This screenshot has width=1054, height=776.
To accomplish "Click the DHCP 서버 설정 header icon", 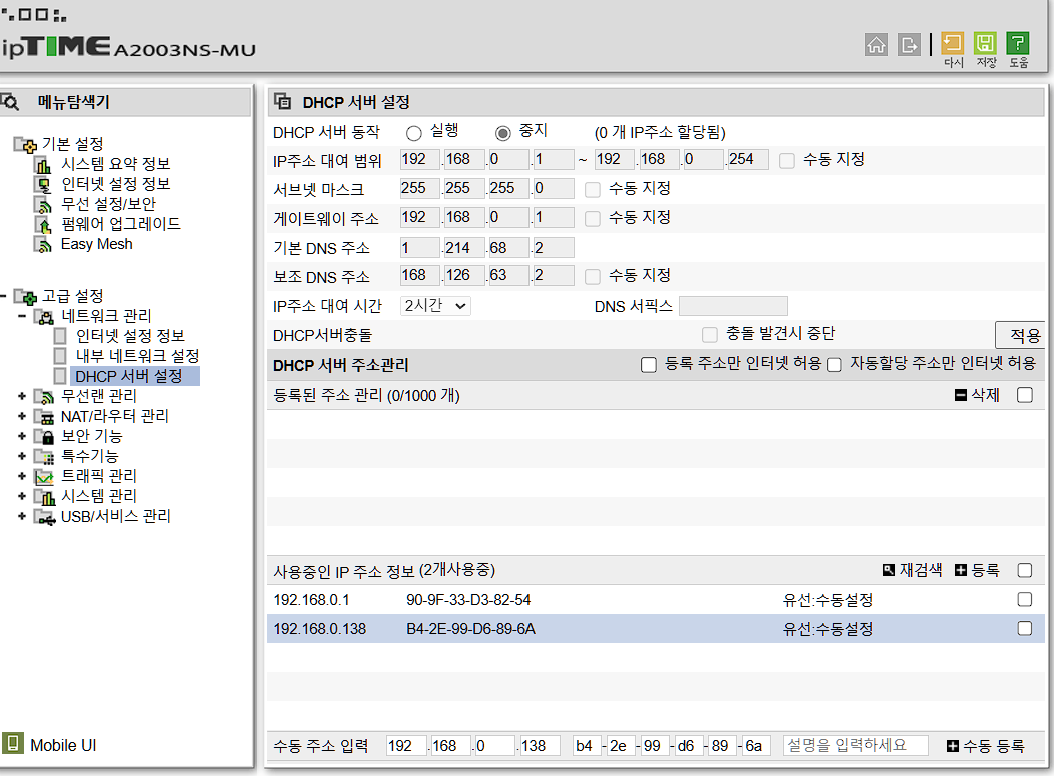I will [x=283, y=102].
